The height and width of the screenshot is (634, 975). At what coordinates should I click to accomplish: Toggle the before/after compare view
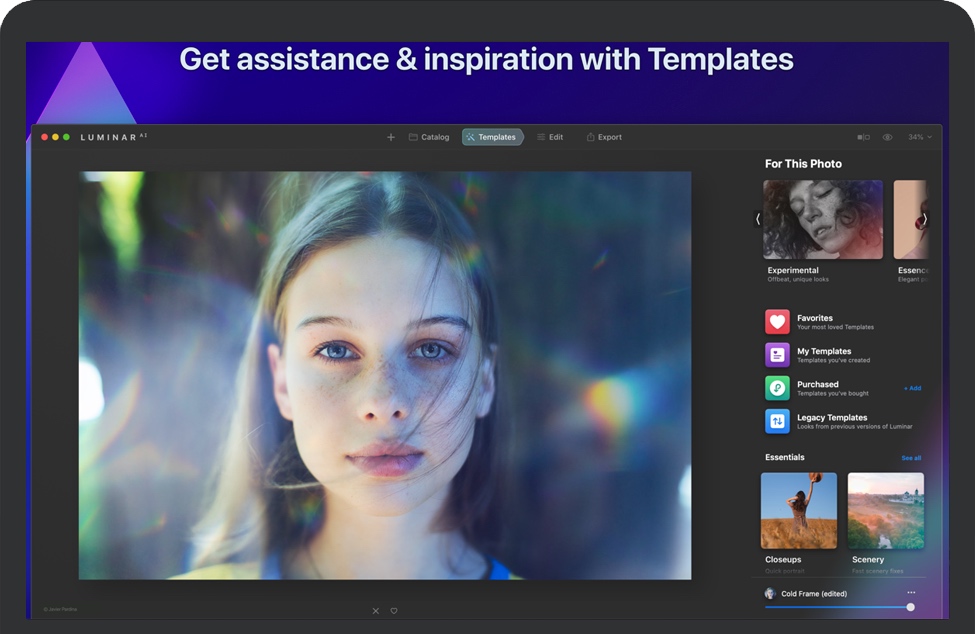[x=863, y=137]
